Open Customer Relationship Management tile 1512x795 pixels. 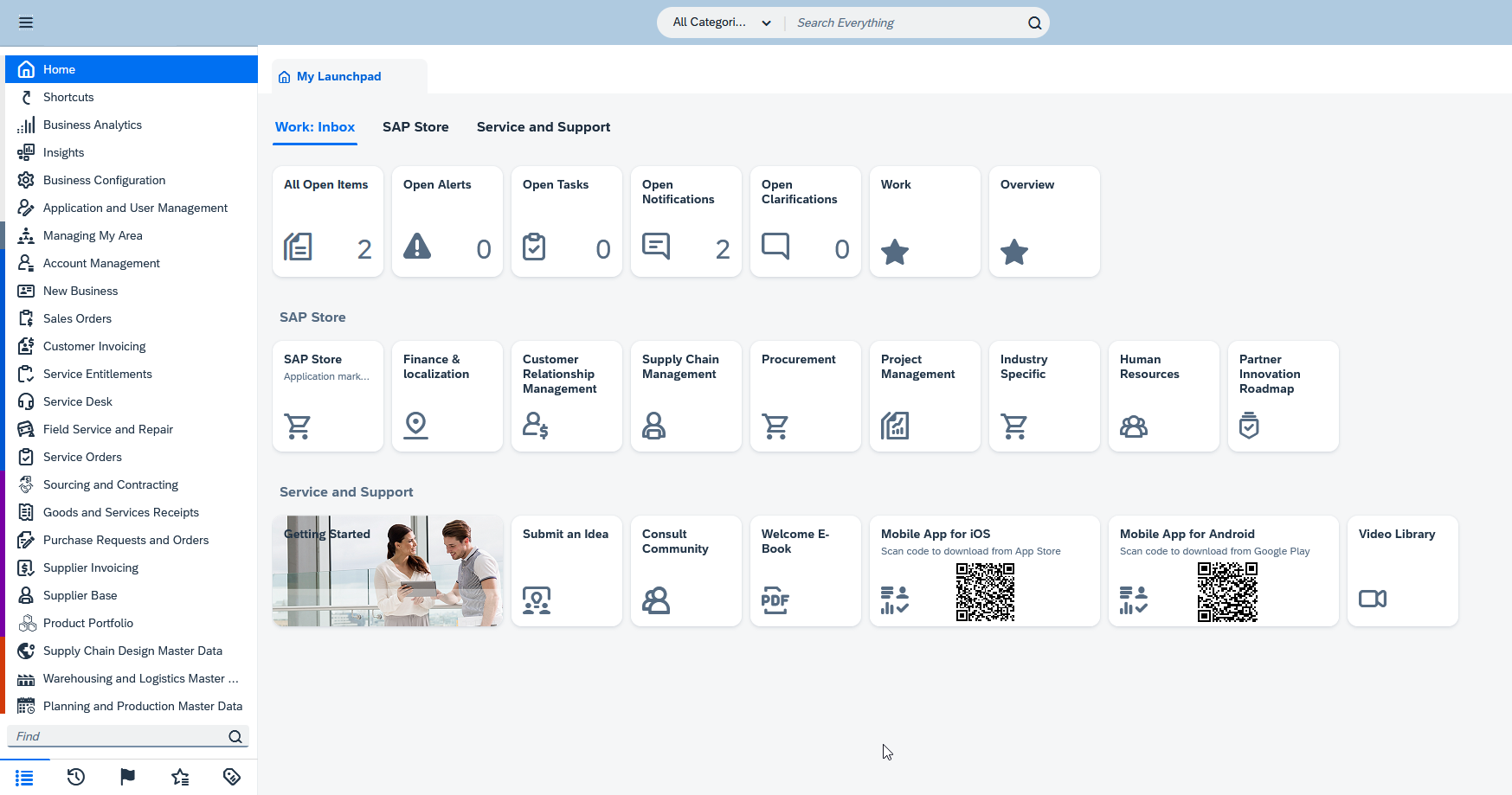pyautogui.click(x=567, y=396)
